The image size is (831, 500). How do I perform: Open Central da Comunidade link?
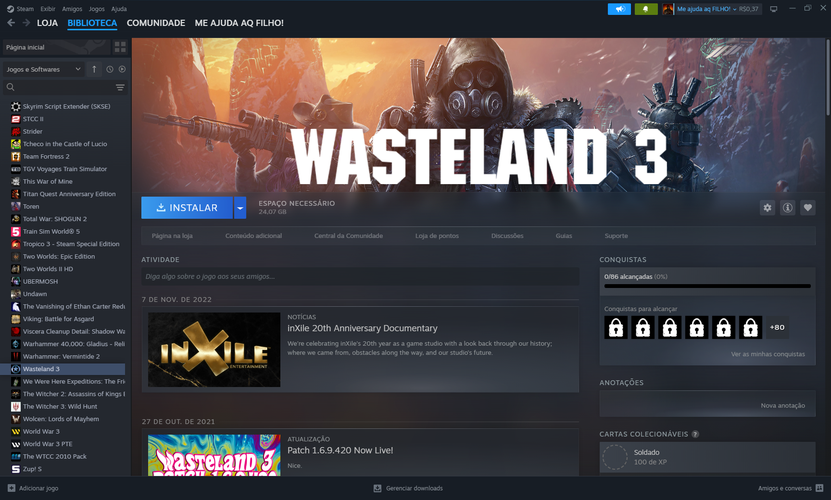pos(348,236)
